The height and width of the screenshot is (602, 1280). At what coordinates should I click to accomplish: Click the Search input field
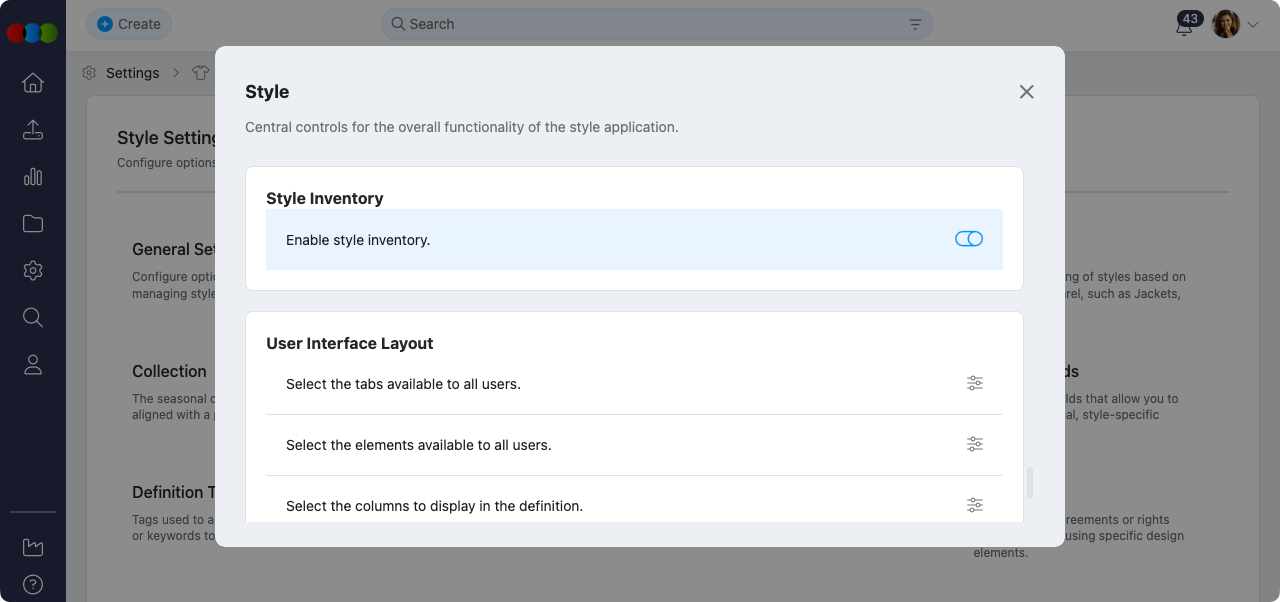[650, 24]
